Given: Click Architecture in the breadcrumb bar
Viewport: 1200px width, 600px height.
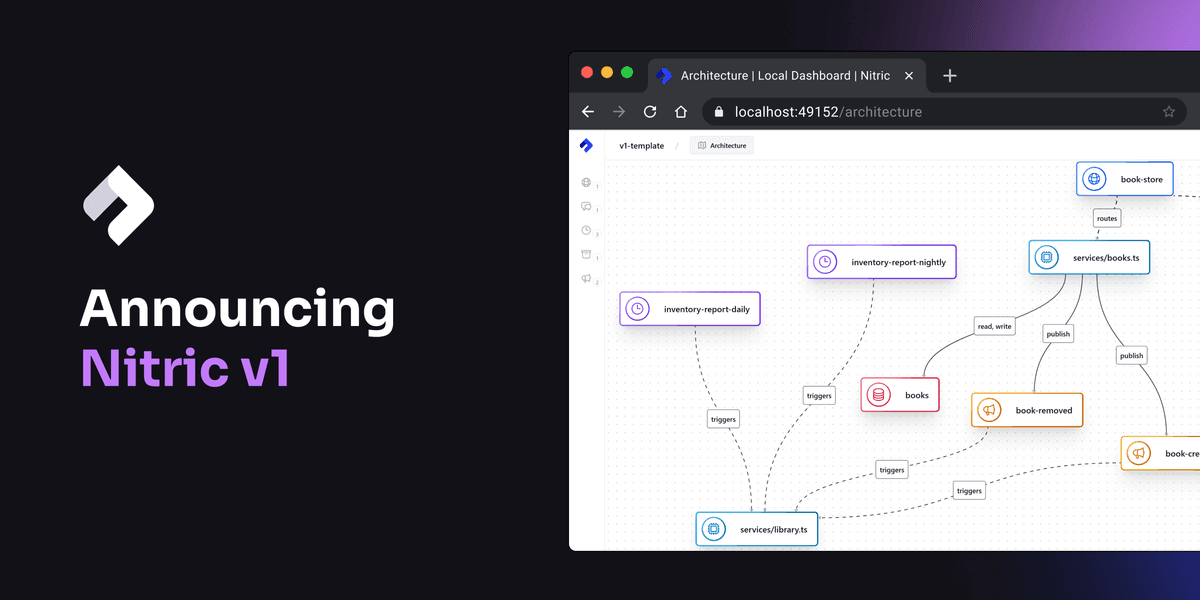Looking at the screenshot, I should 722,145.
